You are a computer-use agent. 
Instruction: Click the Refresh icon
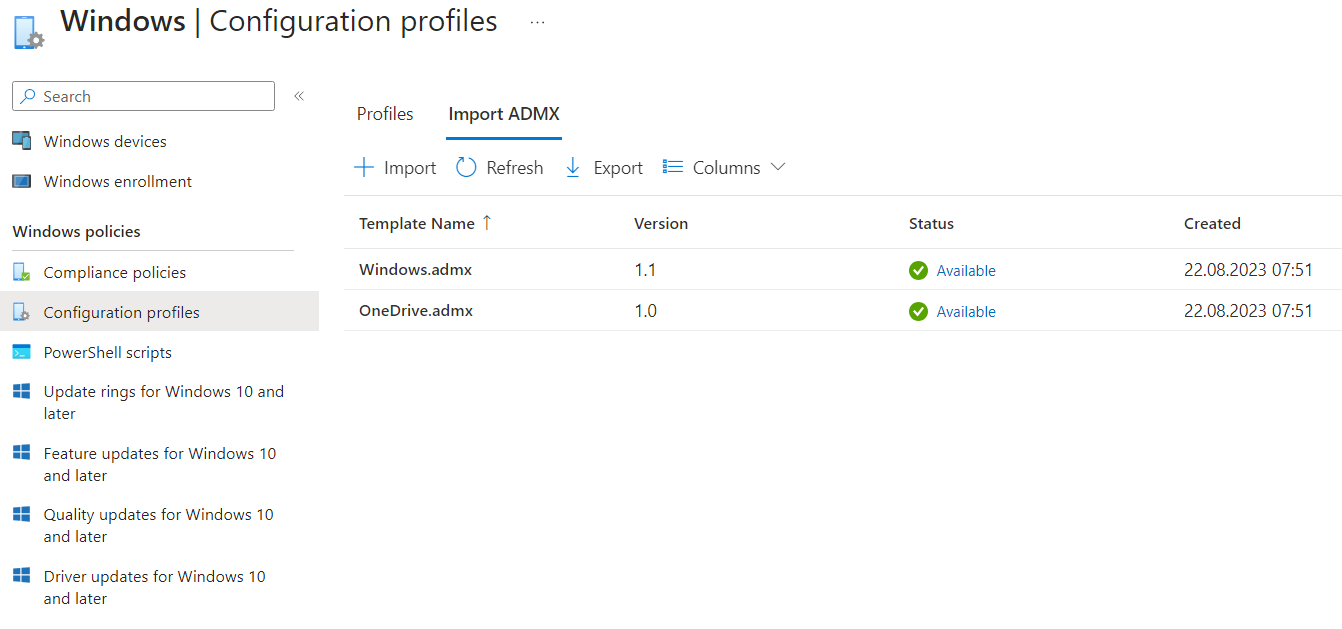(x=466, y=167)
